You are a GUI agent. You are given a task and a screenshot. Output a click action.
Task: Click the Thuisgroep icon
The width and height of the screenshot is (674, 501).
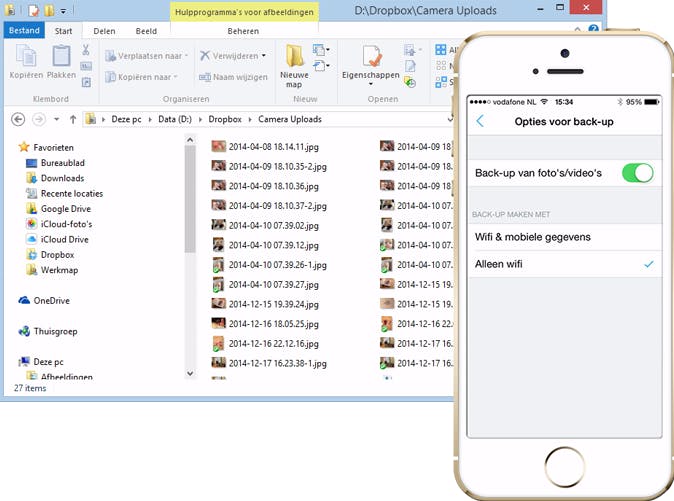(24, 331)
